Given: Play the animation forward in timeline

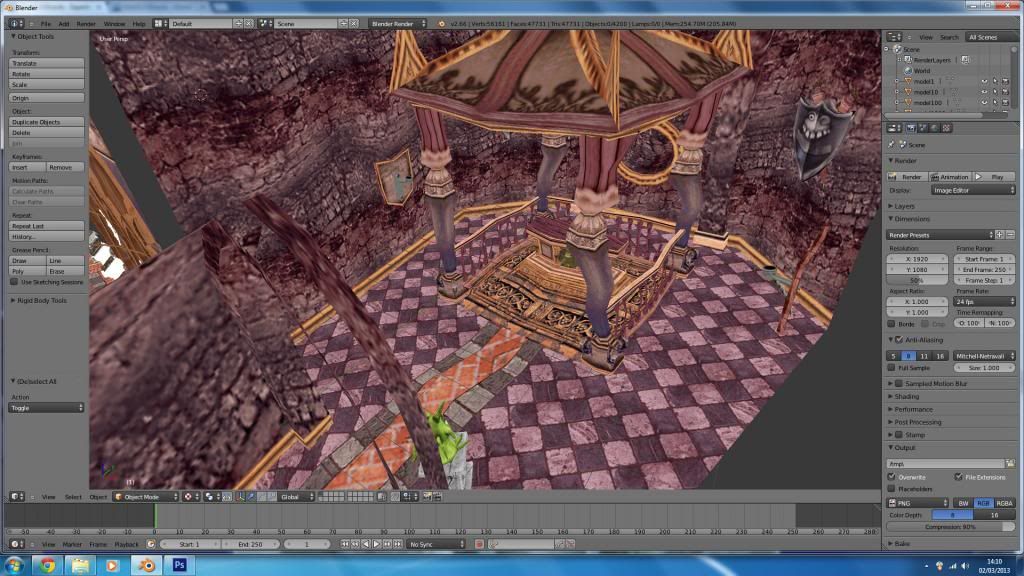Looking at the screenshot, I should point(377,544).
